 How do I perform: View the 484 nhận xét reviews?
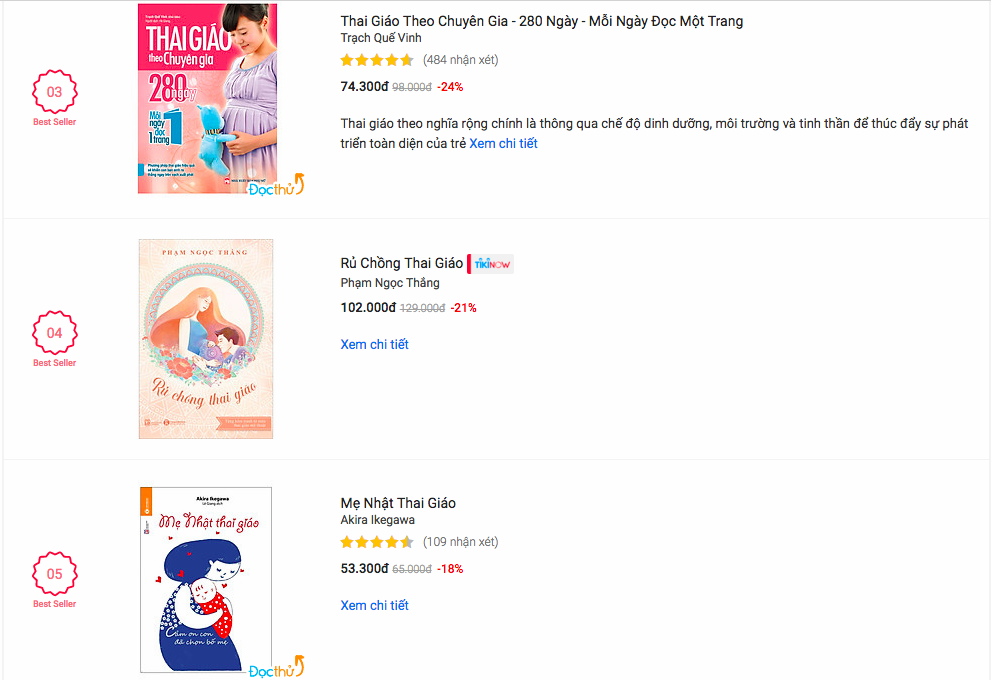[x=460, y=60]
